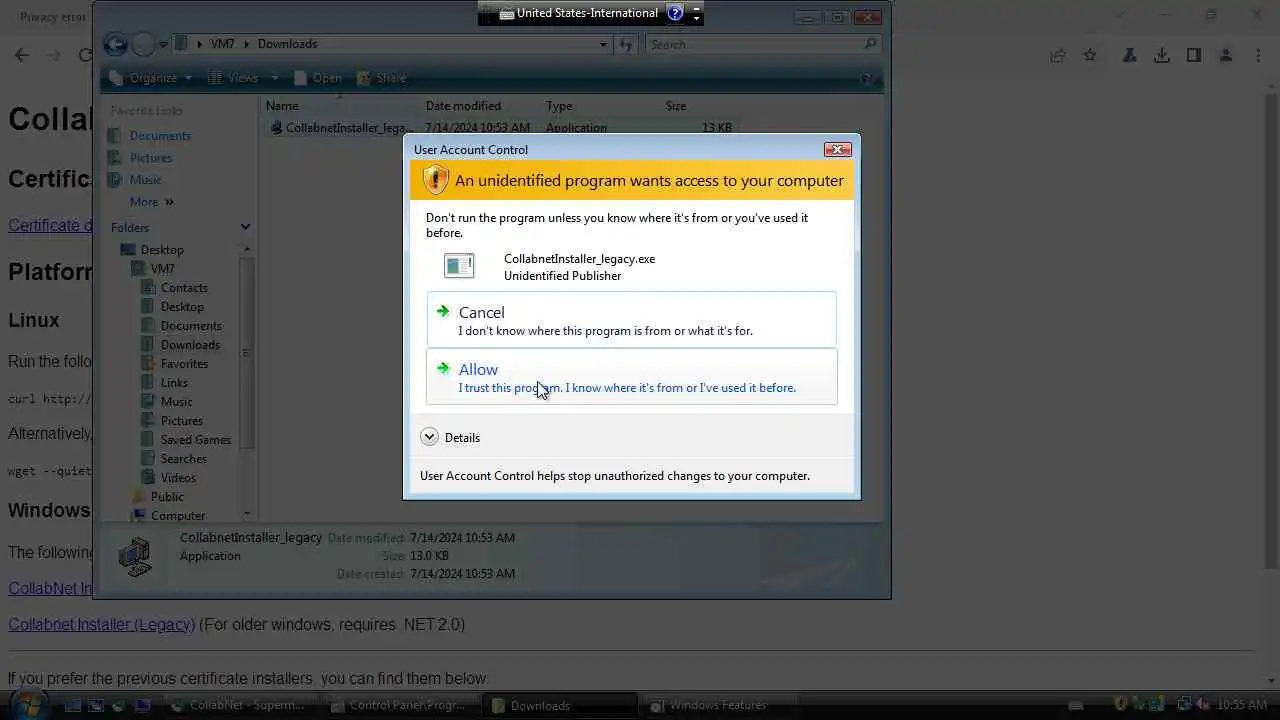Click the browser bookmark star icon
Viewport: 1280px width, 720px height.
(1090, 55)
